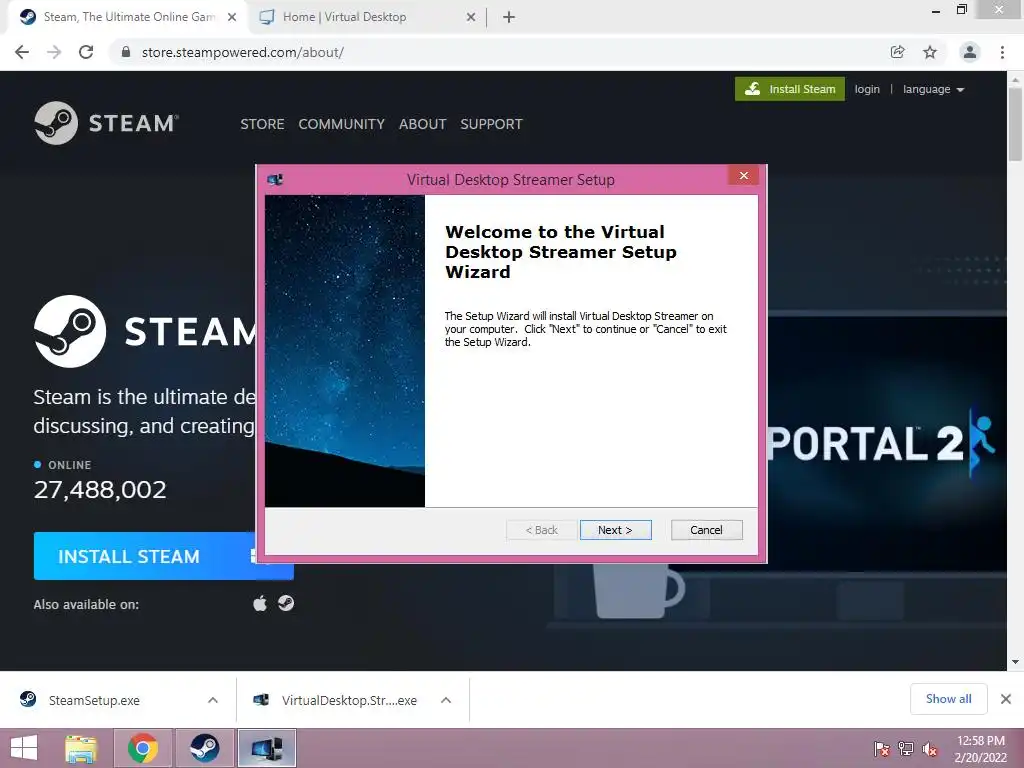
Task: Open the Chrome profile icon
Action: pos(970,52)
